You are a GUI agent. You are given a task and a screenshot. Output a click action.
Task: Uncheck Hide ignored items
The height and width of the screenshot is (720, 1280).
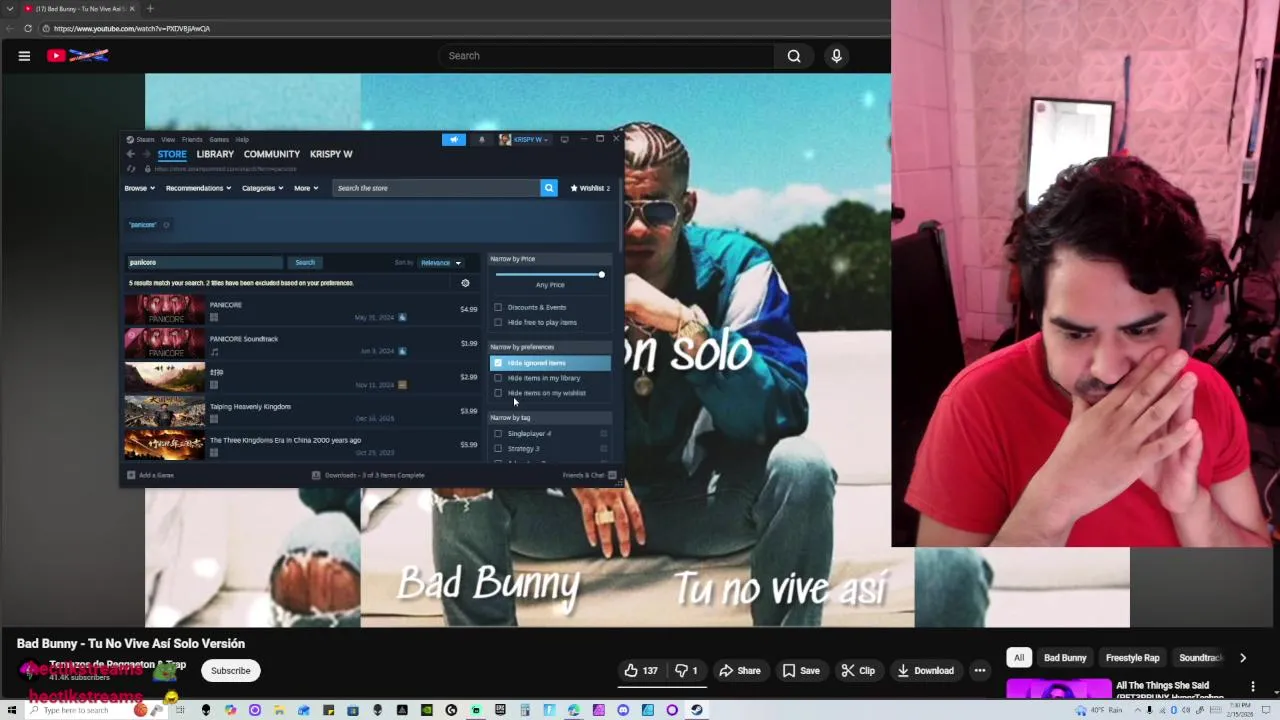pos(498,363)
